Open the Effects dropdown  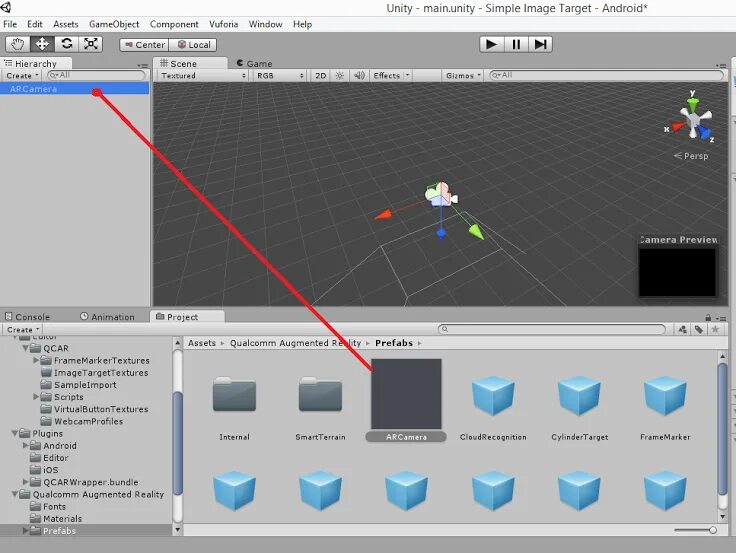[391, 76]
